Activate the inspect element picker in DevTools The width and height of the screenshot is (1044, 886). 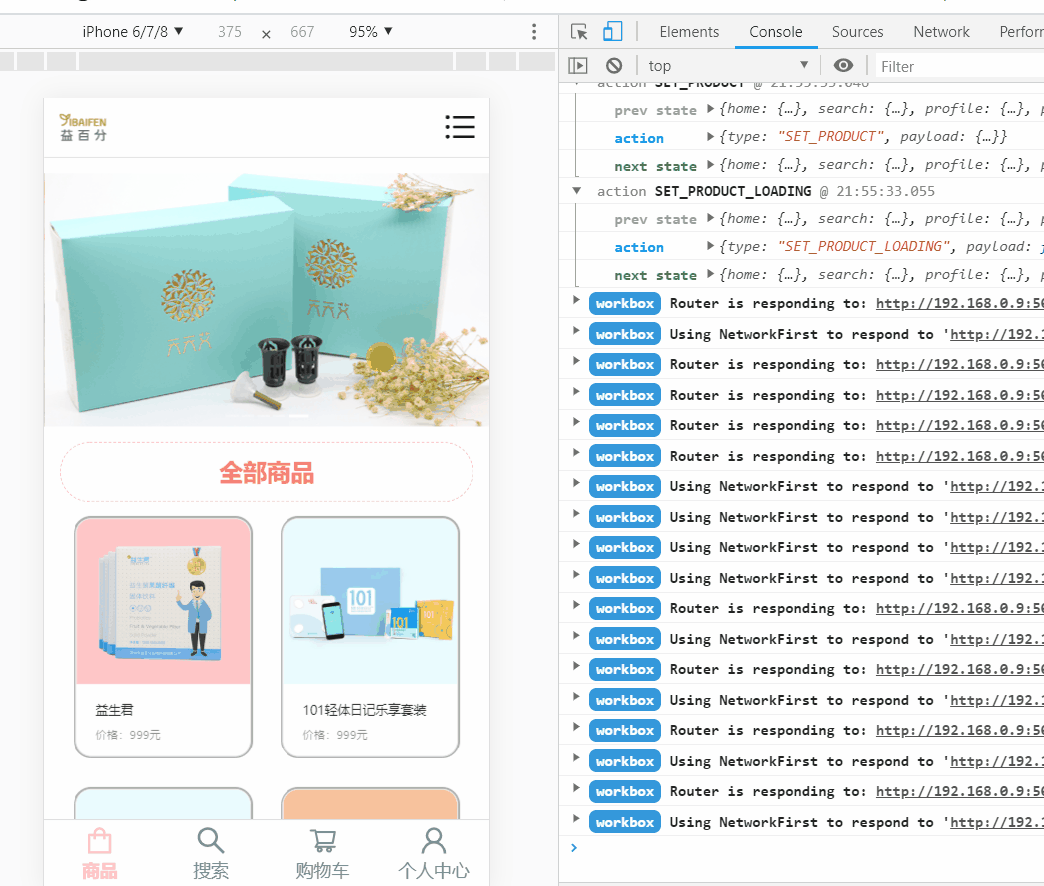click(579, 32)
